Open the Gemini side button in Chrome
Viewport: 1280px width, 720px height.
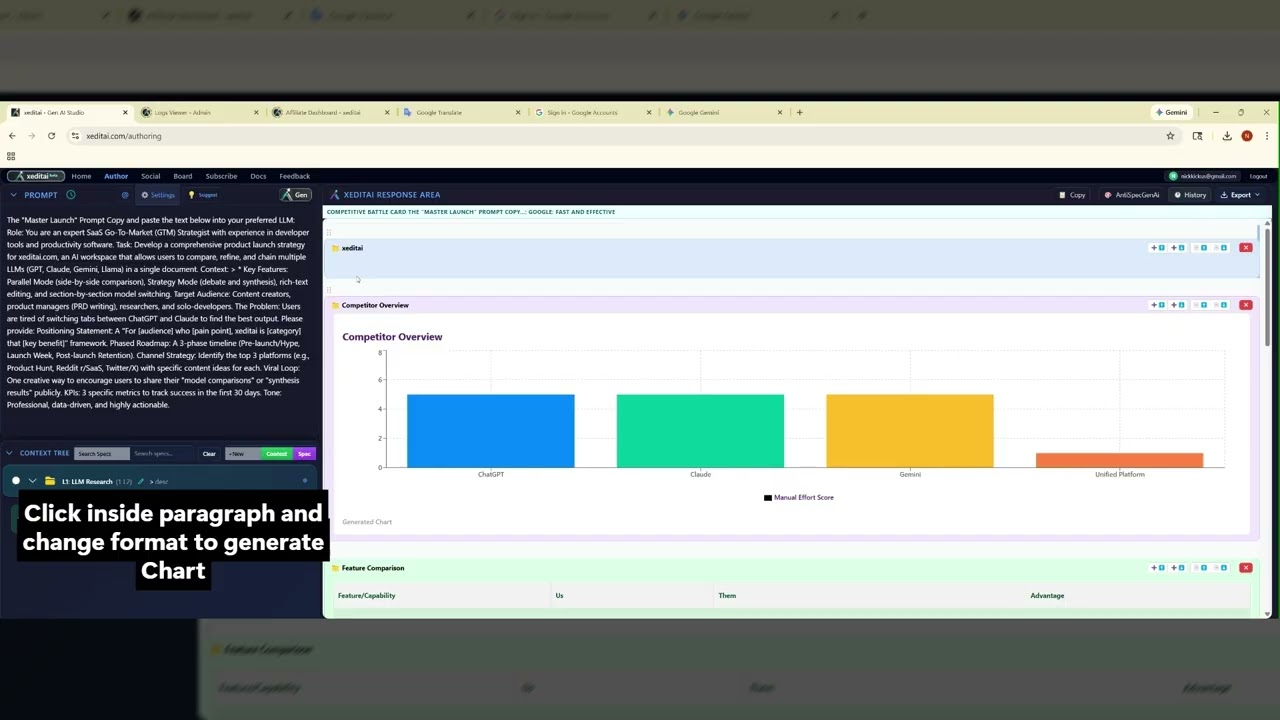(x=1170, y=112)
